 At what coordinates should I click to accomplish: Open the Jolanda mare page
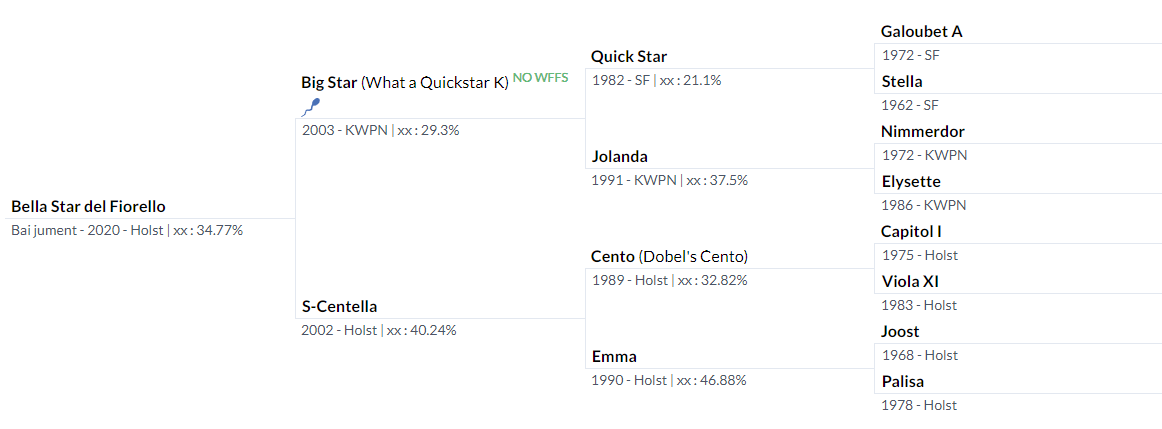pyautogui.click(x=620, y=156)
